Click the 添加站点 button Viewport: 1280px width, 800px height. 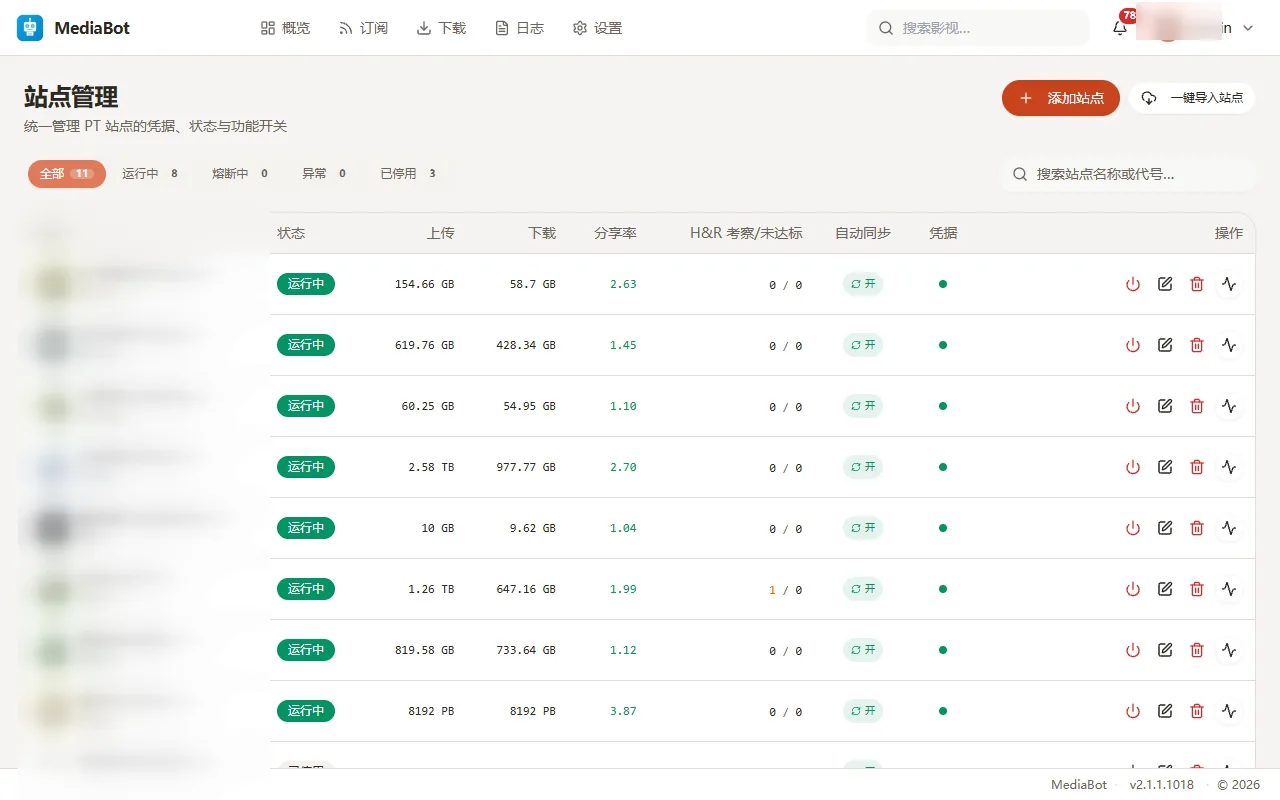(x=1061, y=98)
